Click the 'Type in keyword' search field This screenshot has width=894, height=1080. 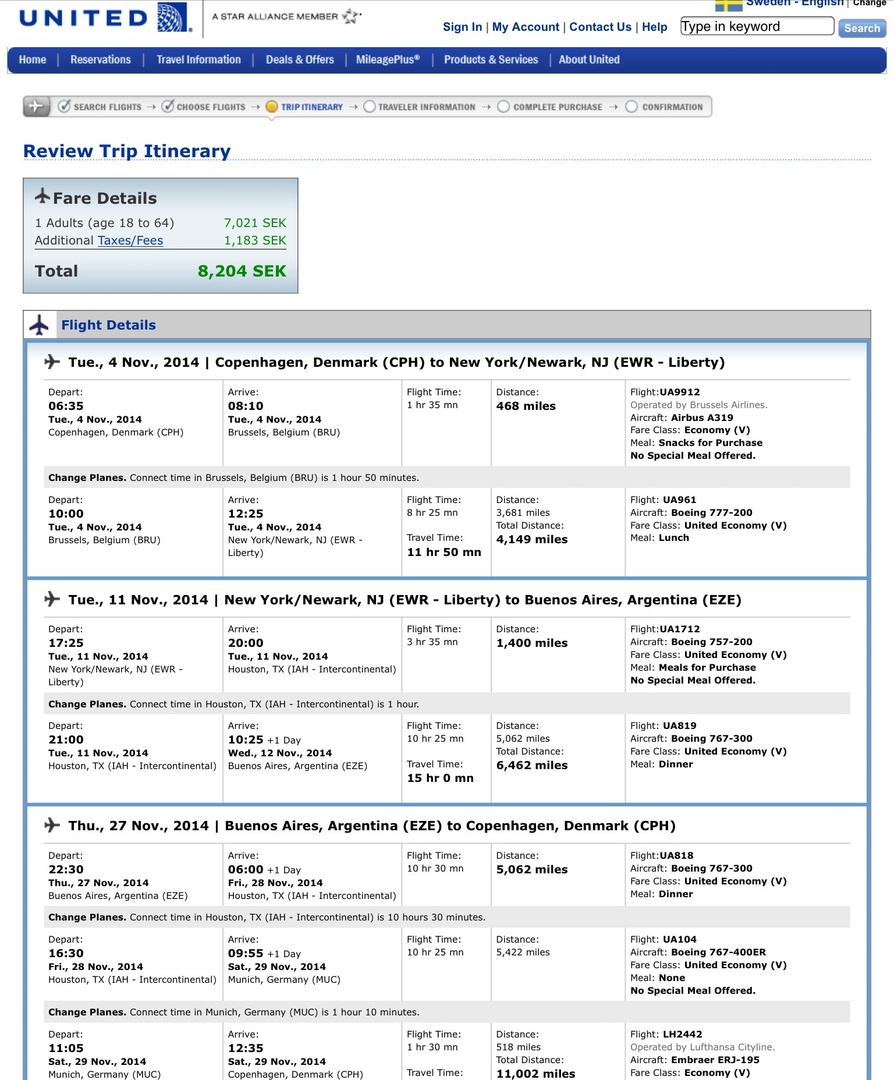coord(756,27)
